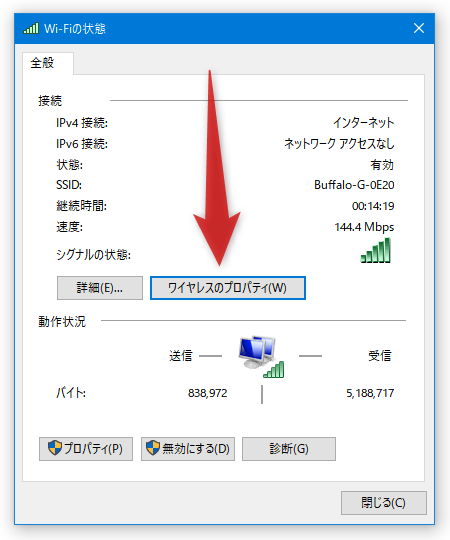The image size is (450, 540).
Task: Click the 動作状況 section heading
Action: (62, 321)
